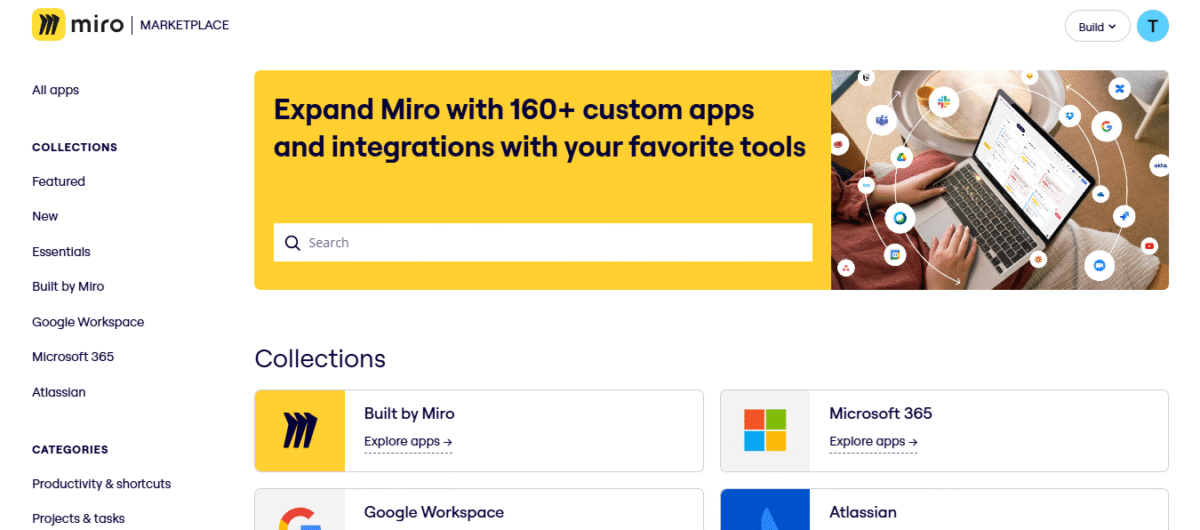The height and width of the screenshot is (530, 1200).
Task: Click the blue Atlassian logo card icon
Action: point(765,510)
